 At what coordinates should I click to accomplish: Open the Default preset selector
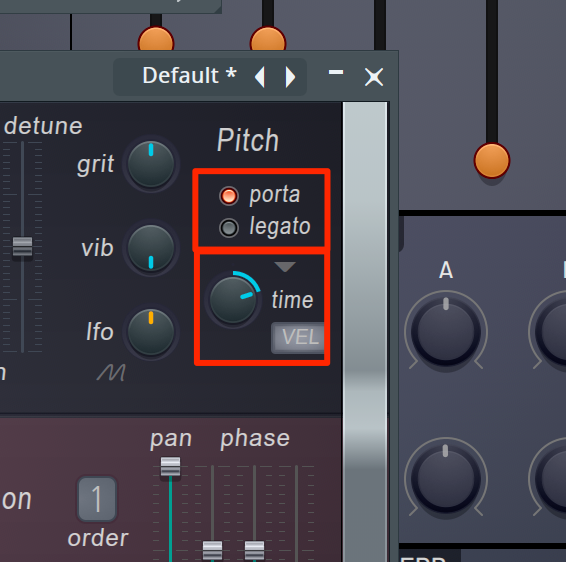click(x=190, y=76)
